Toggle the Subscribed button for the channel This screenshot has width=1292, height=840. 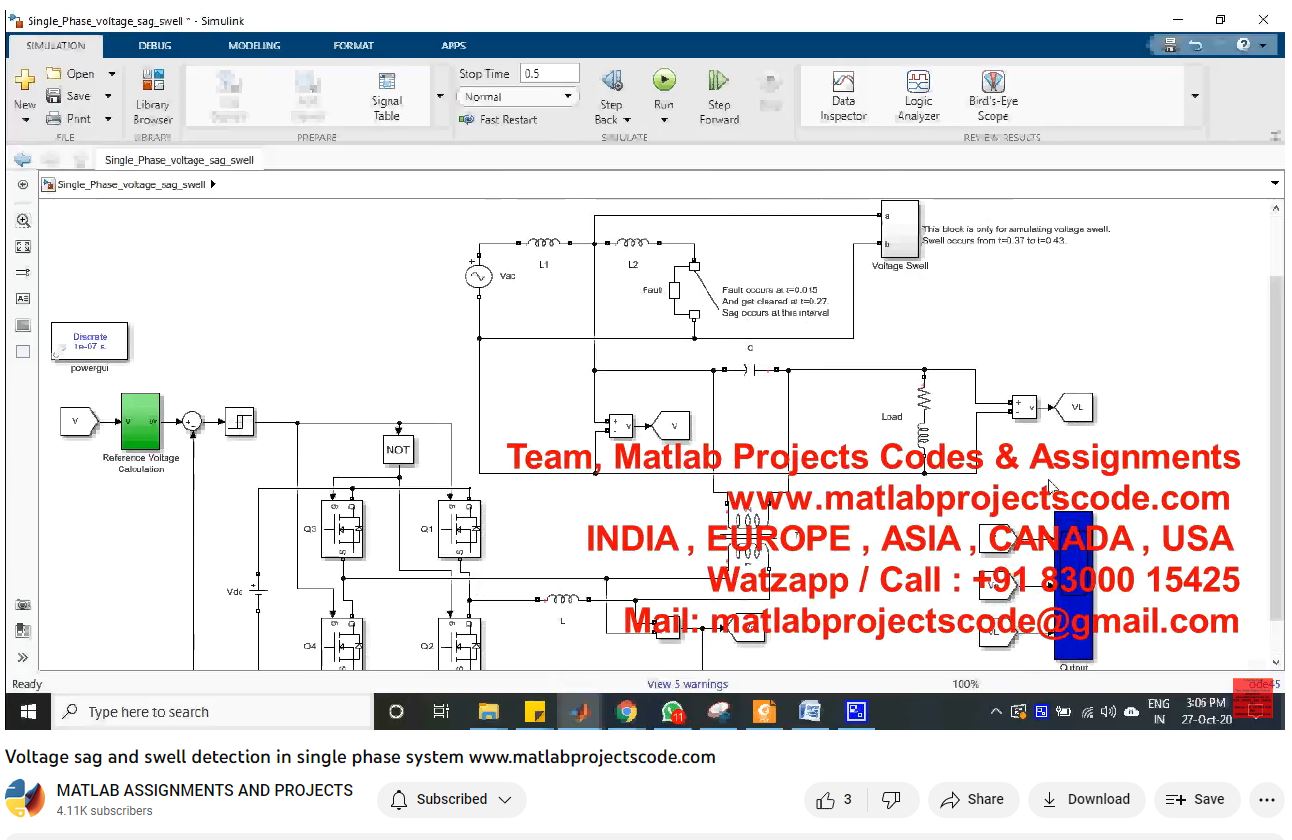[x=451, y=799]
